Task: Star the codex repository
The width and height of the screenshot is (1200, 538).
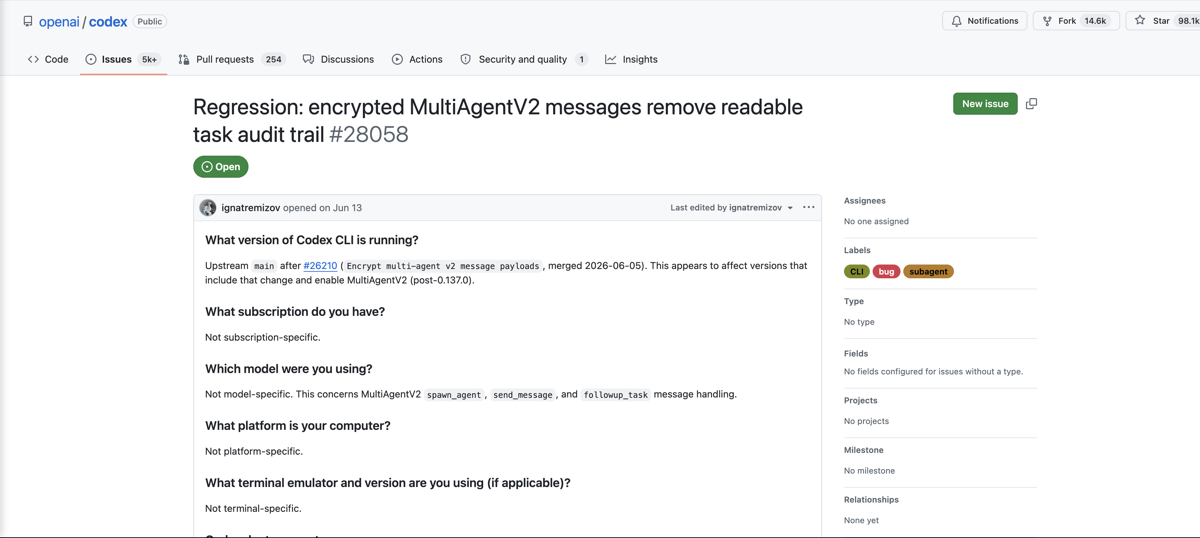Action: [x=1162, y=20]
